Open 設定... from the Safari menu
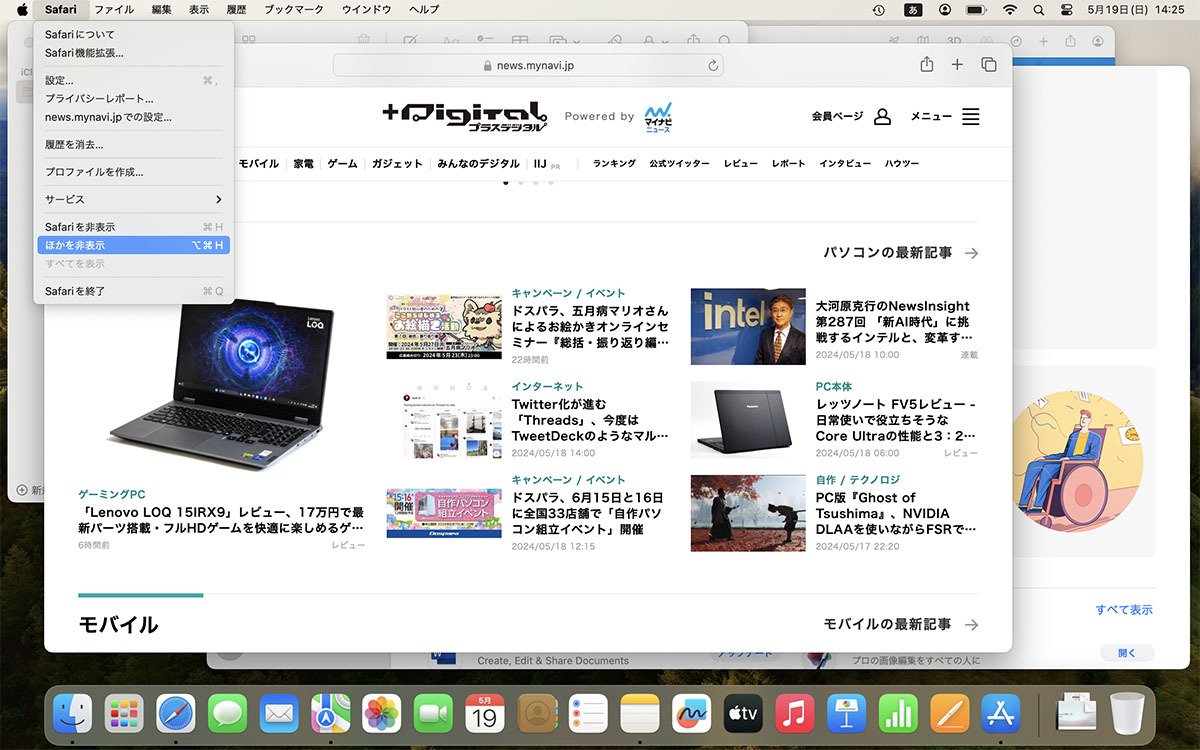This screenshot has height=750, width=1200. coord(133,80)
